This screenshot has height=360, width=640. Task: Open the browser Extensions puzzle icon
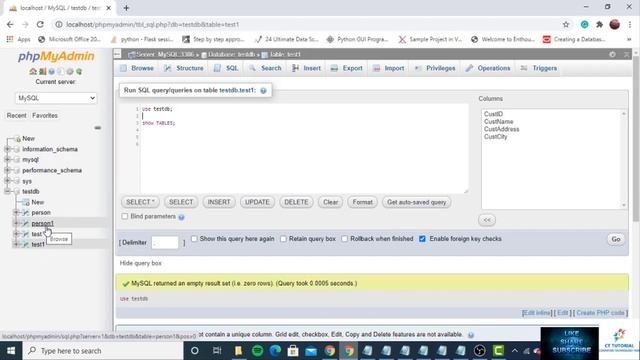[600, 24]
